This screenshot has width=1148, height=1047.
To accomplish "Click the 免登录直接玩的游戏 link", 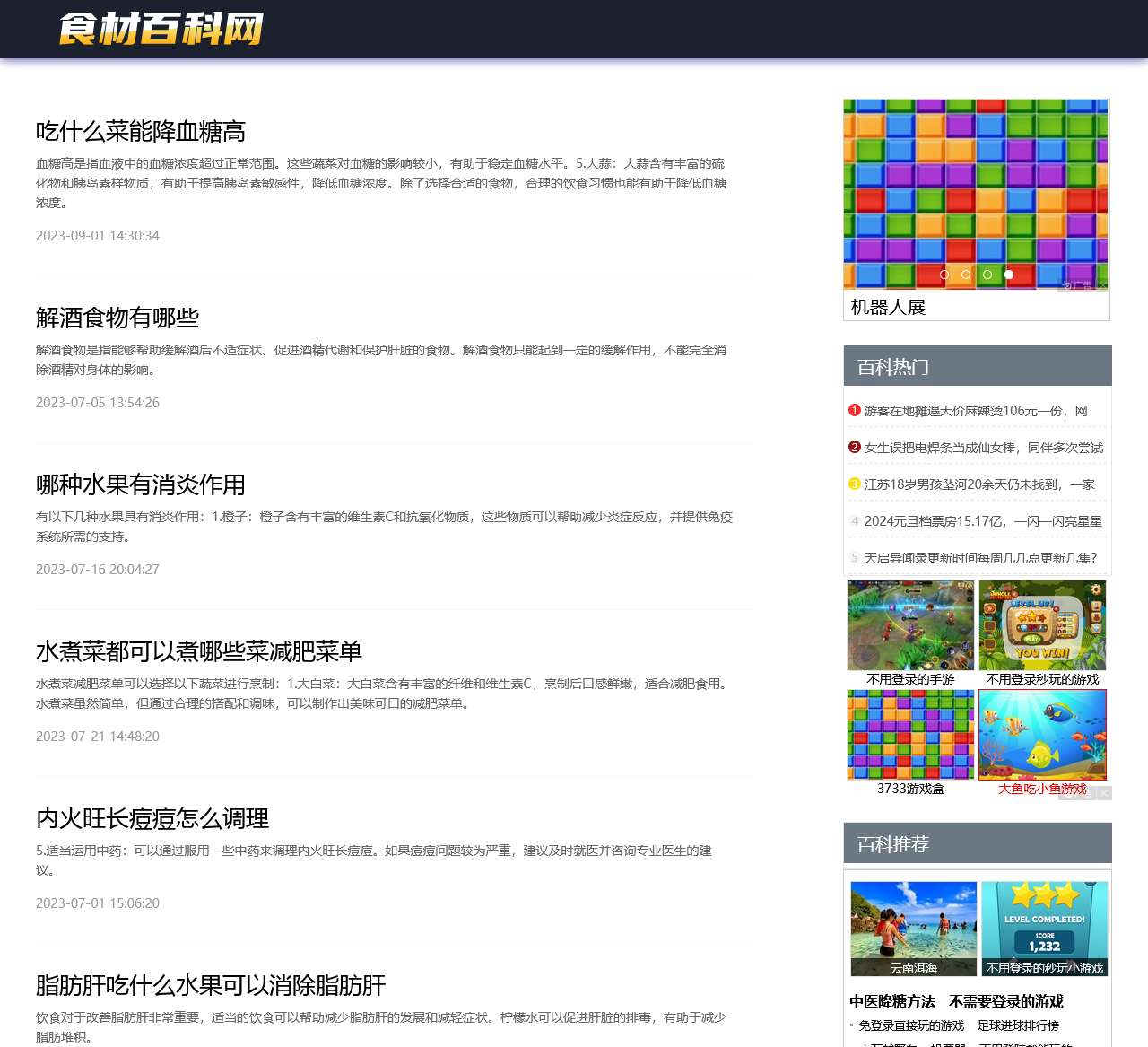I will 911,1025.
